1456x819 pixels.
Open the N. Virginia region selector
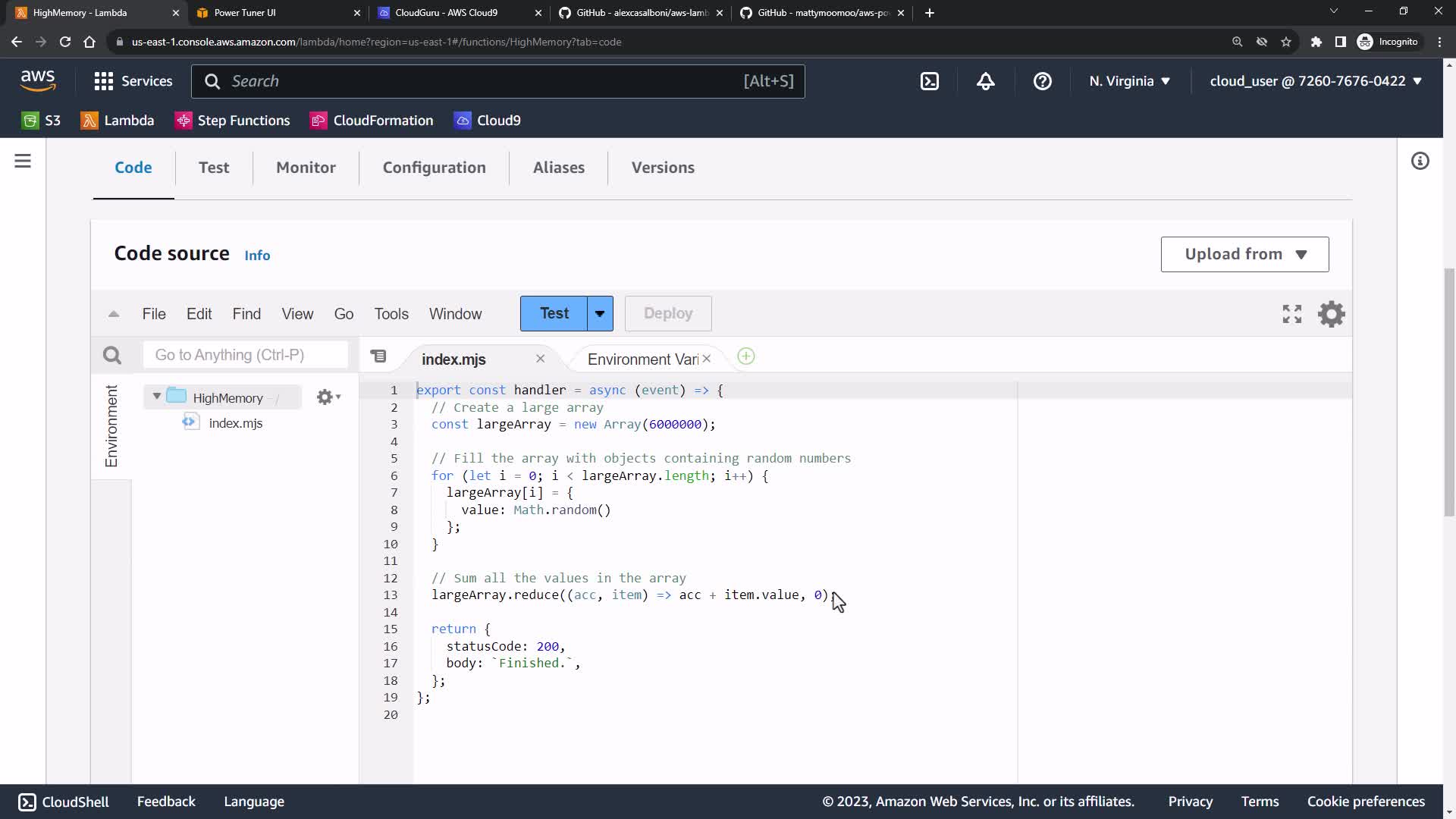tap(1129, 81)
